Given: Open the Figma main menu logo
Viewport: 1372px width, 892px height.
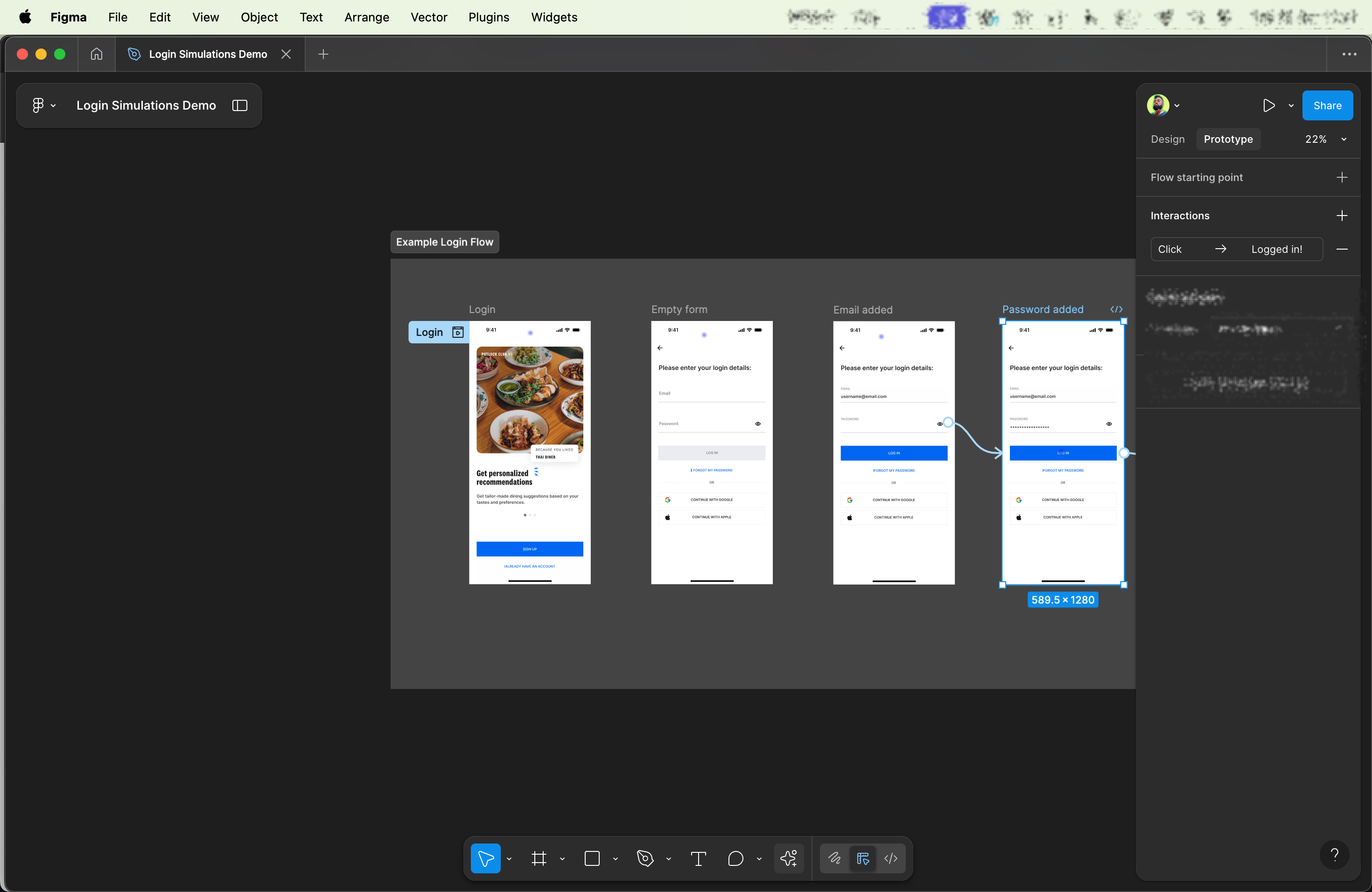Looking at the screenshot, I should tap(38, 105).
